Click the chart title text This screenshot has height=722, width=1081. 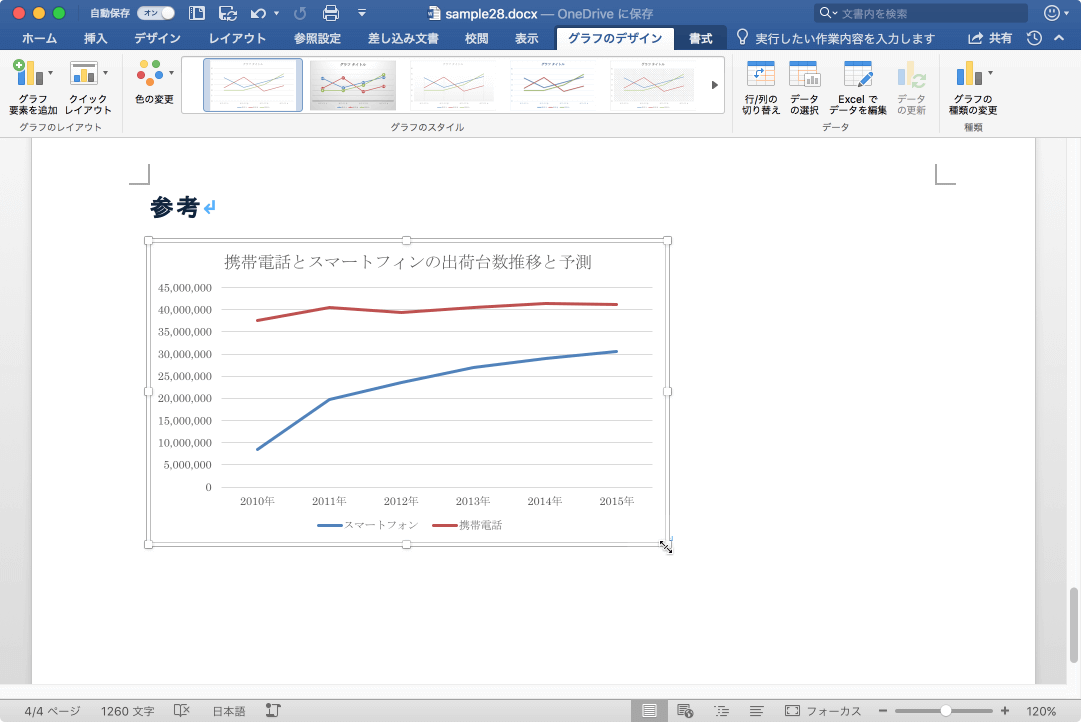407,262
